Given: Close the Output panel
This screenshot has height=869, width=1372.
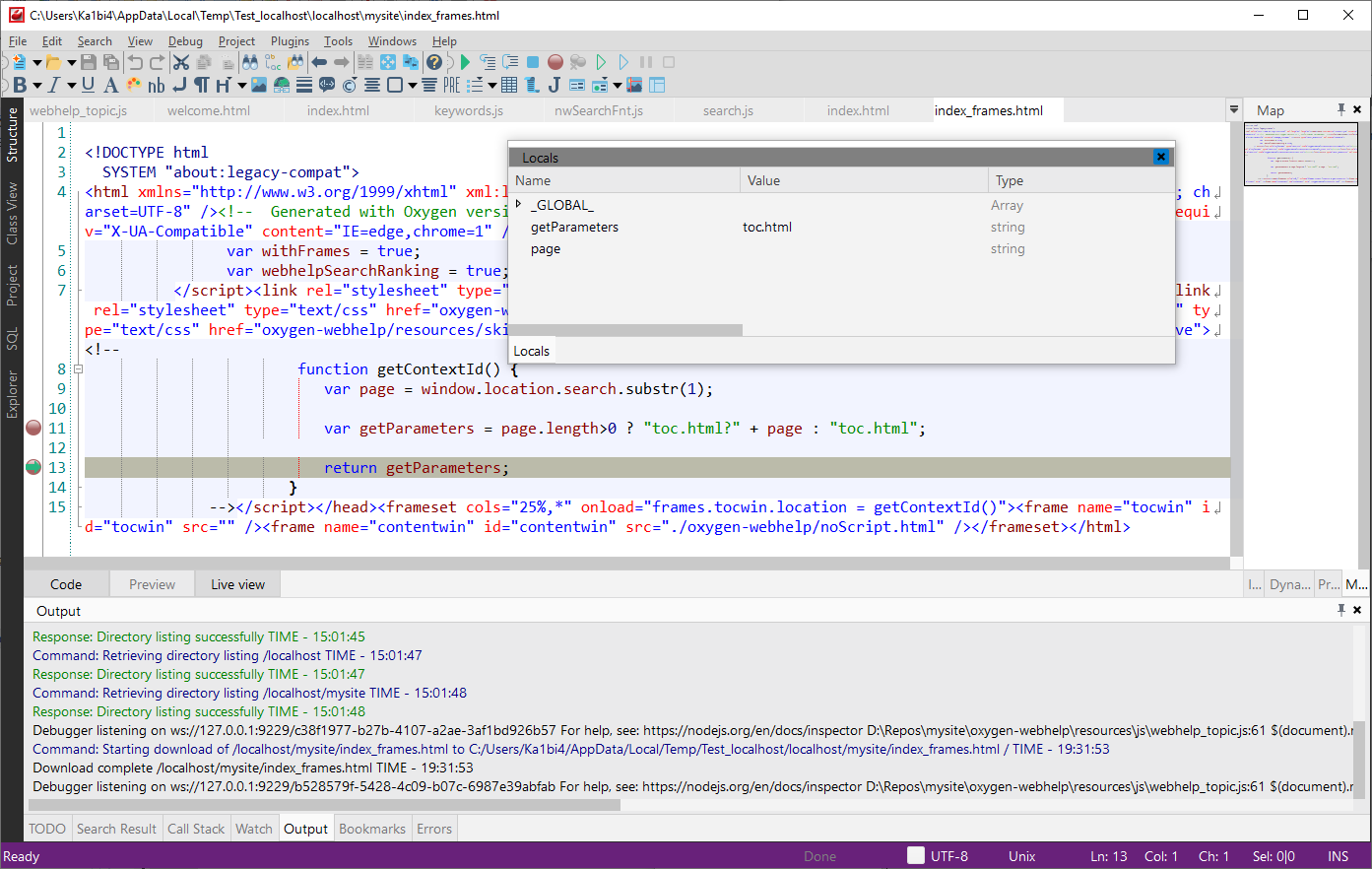Looking at the screenshot, I should 1357,610.
